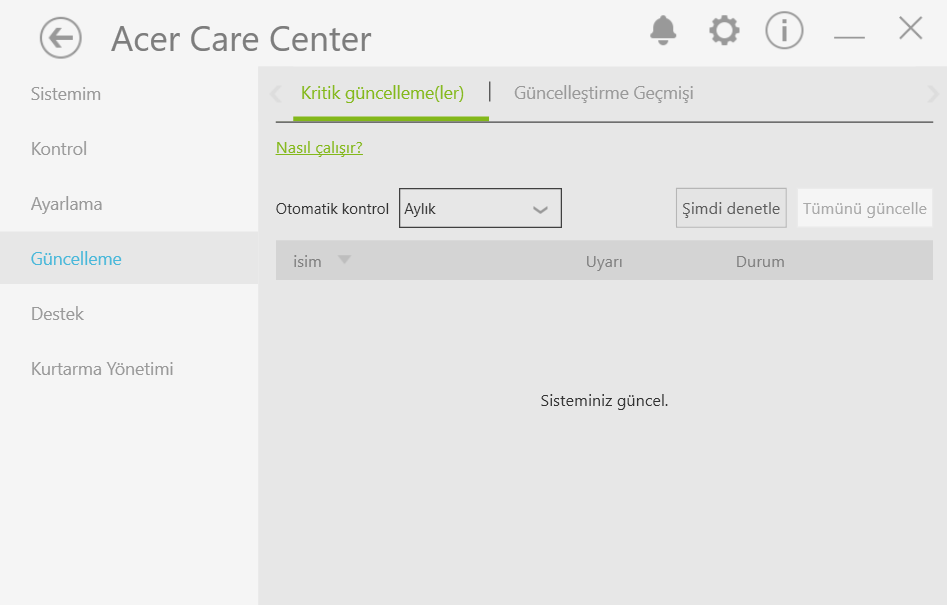Show the info (i) icon

784,30
